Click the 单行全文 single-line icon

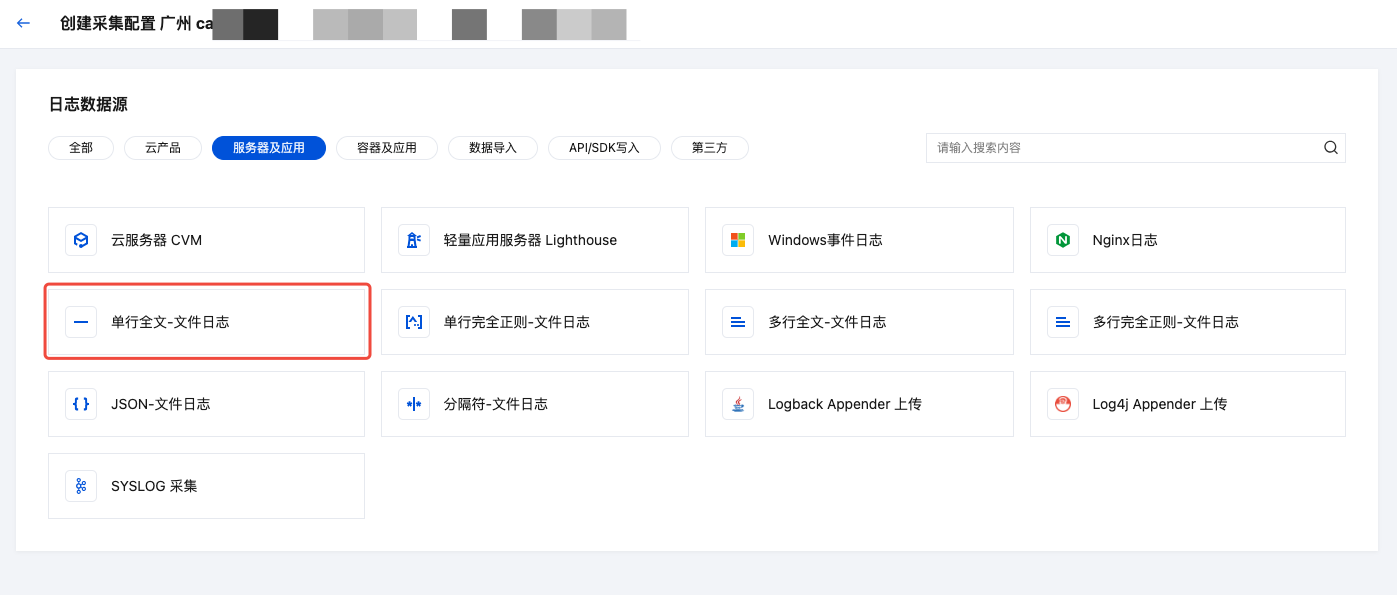coord(81,322)
